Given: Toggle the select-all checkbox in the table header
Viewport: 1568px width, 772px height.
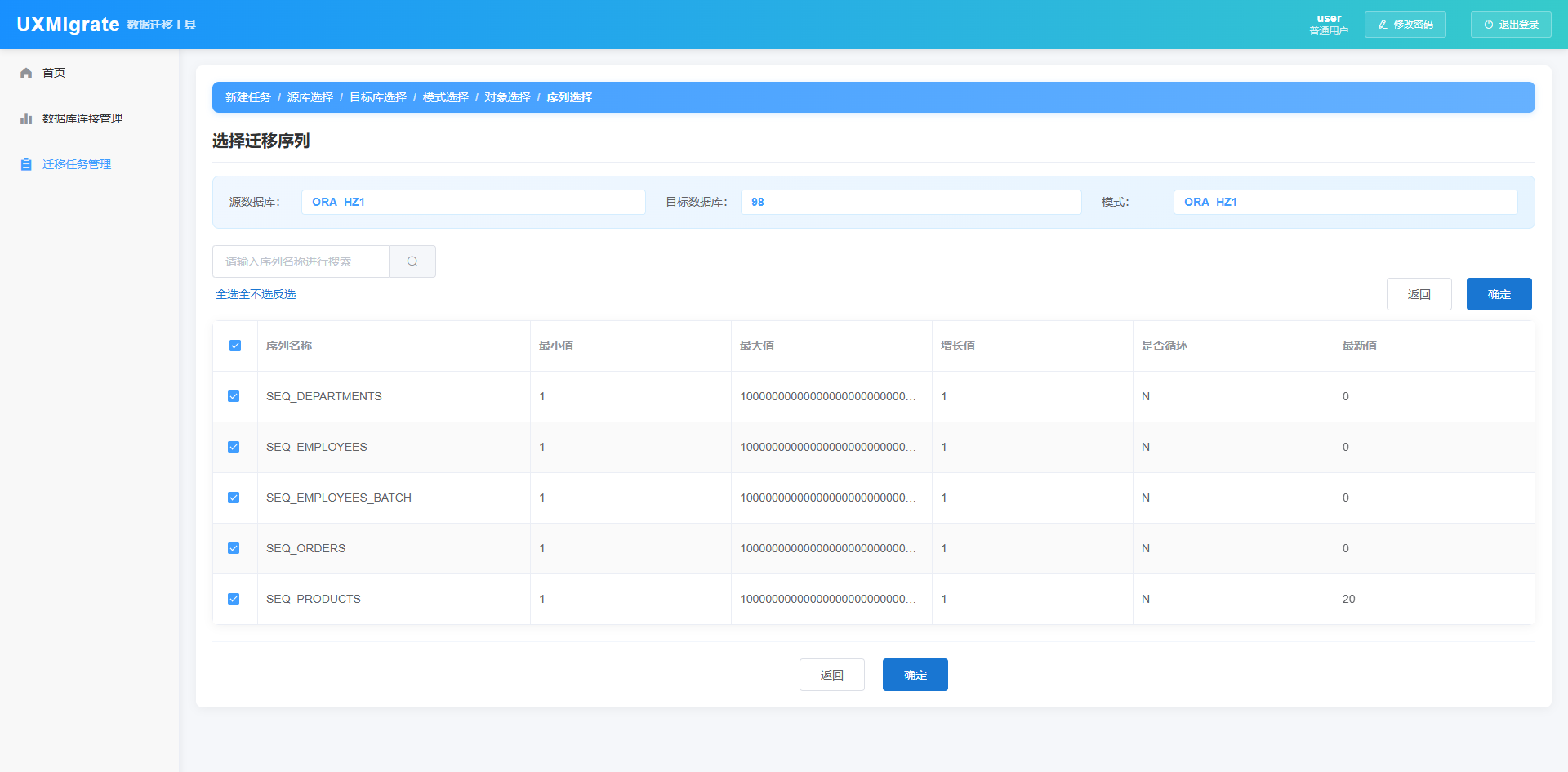Looking at the screenshot, I should click(235, 346).
